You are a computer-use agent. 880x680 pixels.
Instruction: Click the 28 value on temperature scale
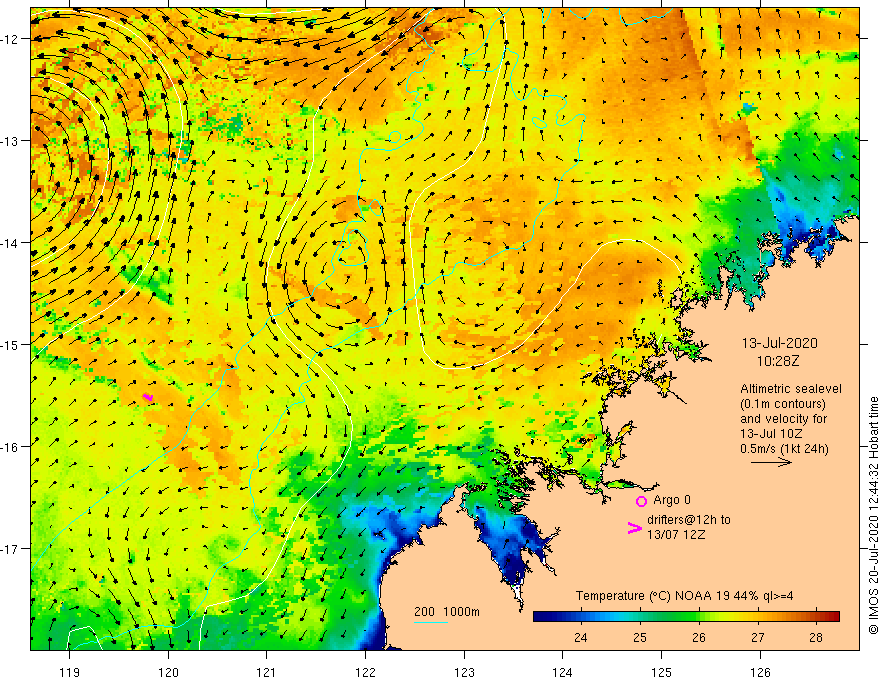816,638
